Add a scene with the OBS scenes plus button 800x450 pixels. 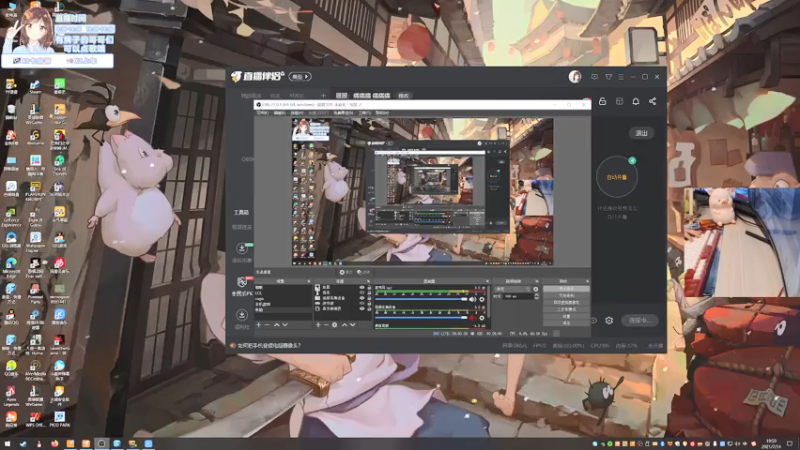259,324
